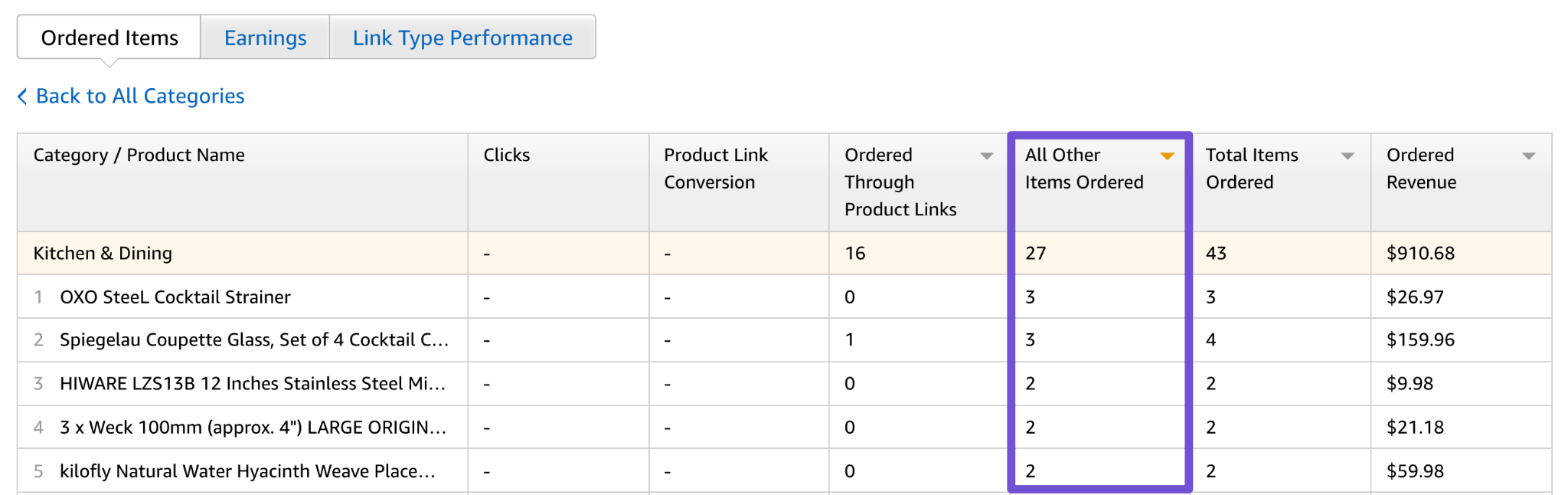Click the $910.68 revenue total cell
Viewport: 1568px width, 495px height.
(1420, 253)
